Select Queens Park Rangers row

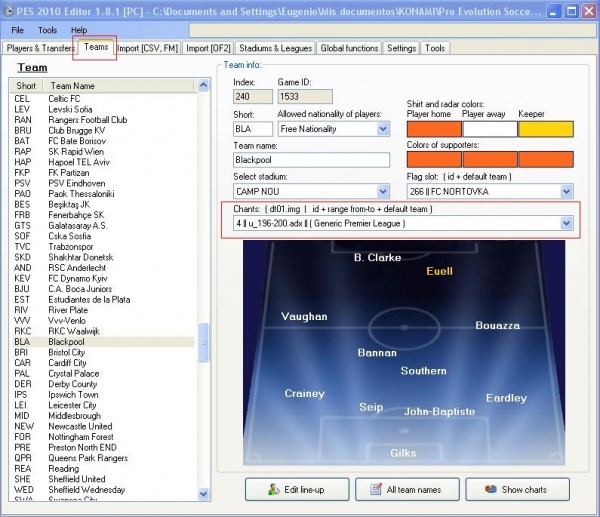pyautogui.click(x=103, y=458)
